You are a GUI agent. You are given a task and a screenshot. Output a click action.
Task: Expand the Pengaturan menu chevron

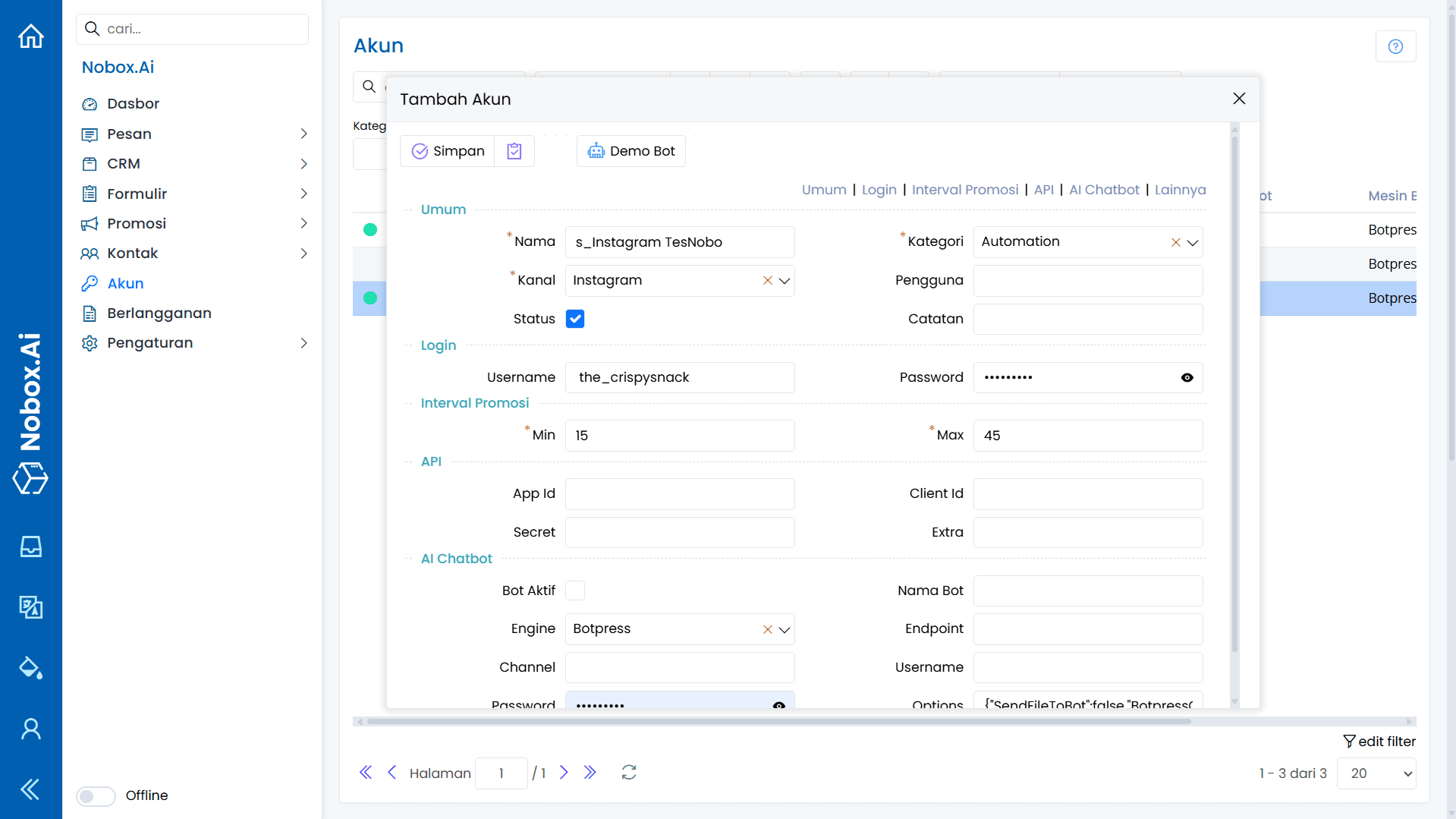click(303, 342)
